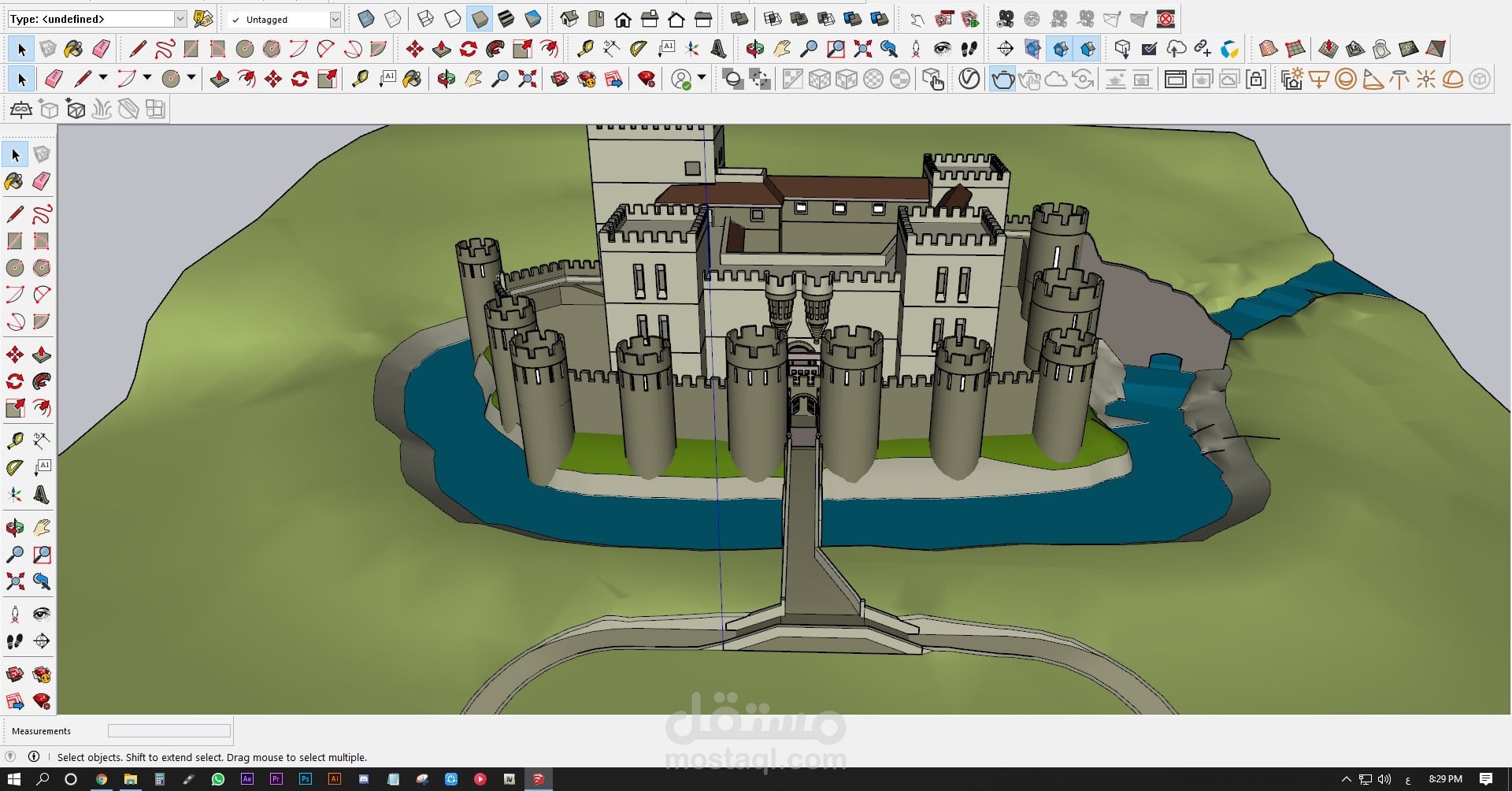The height and width of the screenshot is (791, 1512).
Task: Open the Windows Start menu
Action: click(x=14, y=779)
